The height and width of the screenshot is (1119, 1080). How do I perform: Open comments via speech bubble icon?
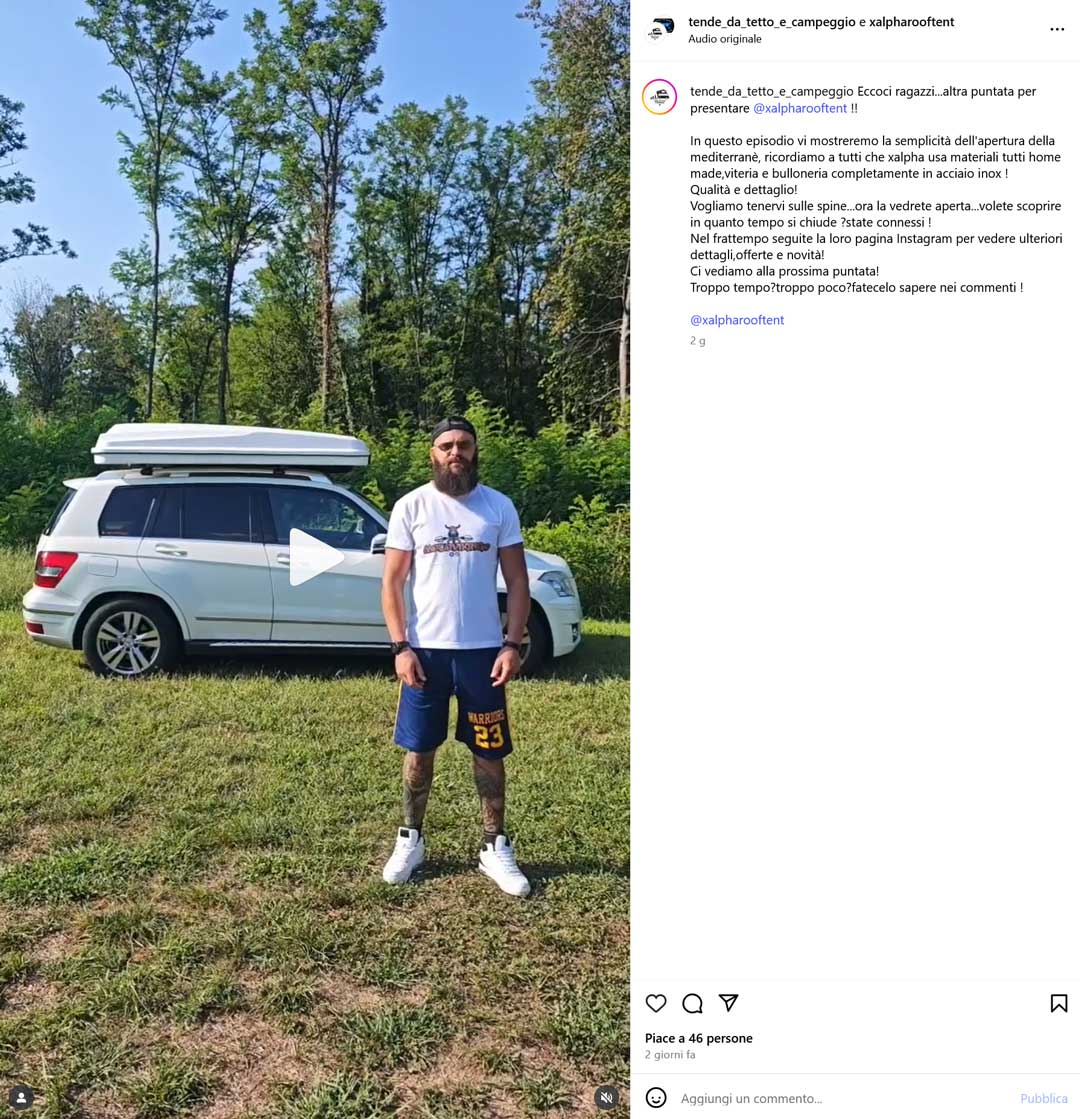[692, 1003]
